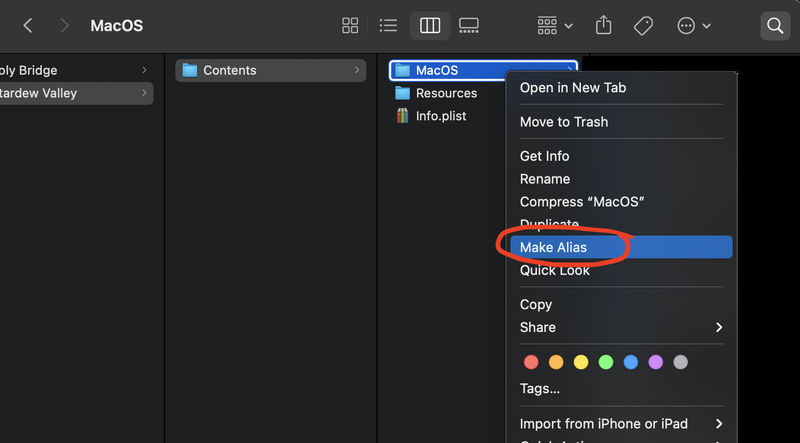This screenshot has width=800, height=443.
Task: Apply the red tag color
Action: 531,362
